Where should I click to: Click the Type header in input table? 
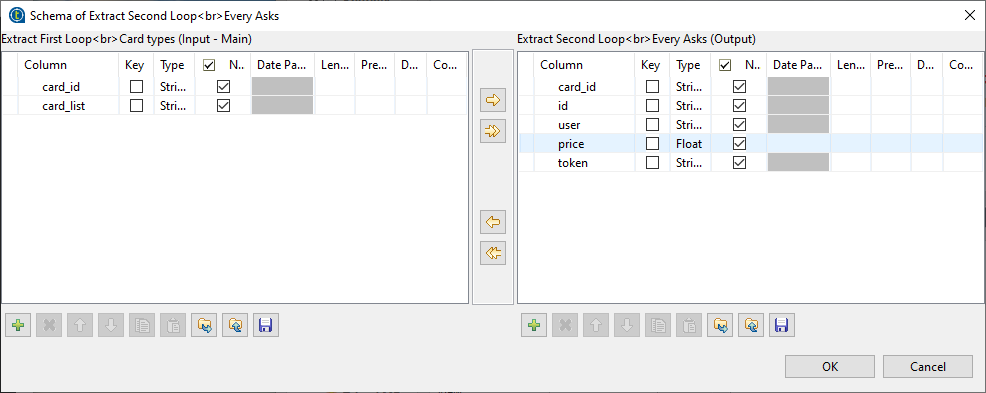pos(174,65)
